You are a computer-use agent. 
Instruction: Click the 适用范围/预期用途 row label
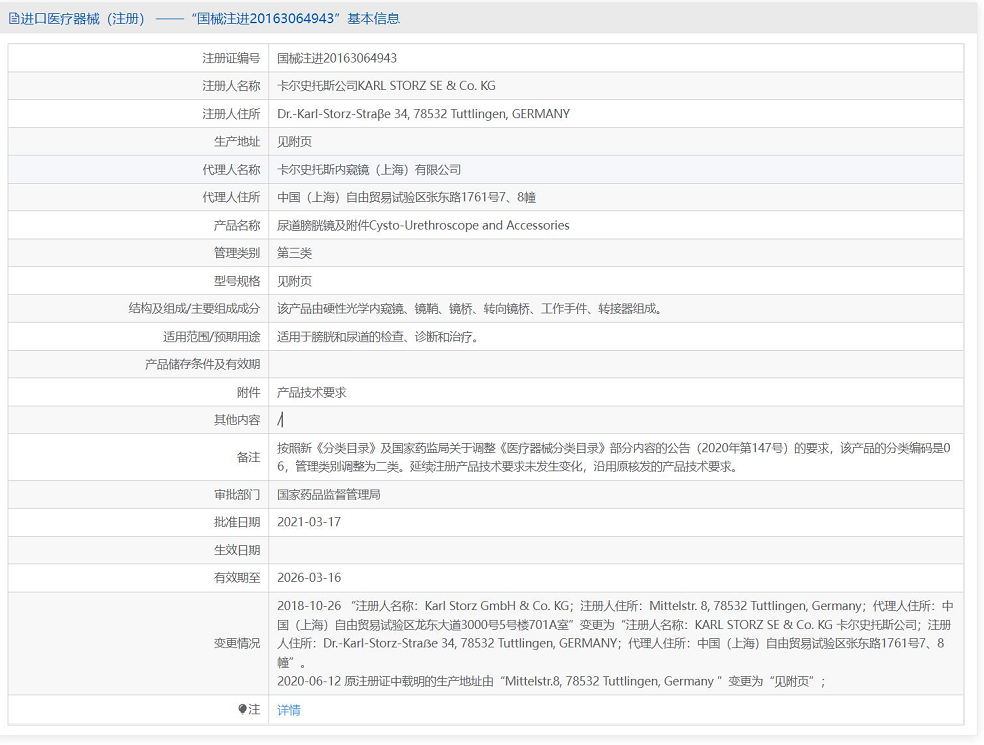point(211,337)
